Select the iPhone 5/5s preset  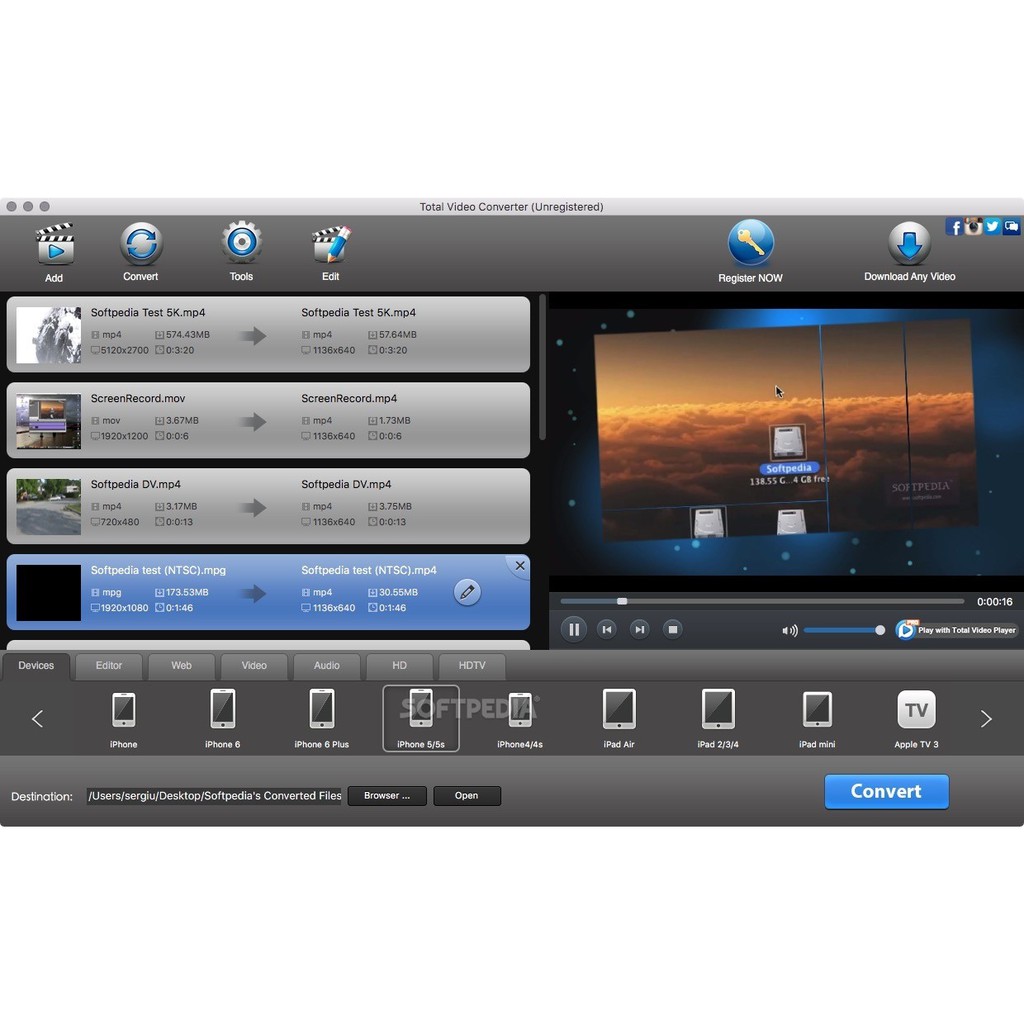click(421, 718)
